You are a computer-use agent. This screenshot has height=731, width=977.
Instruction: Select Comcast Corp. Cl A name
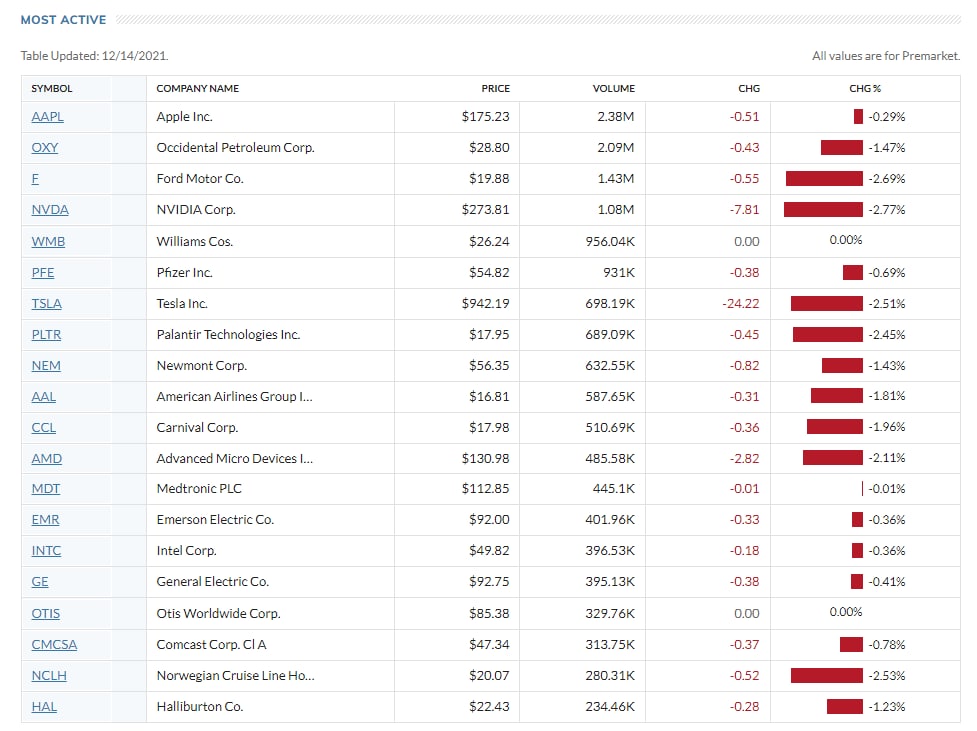(x=211, y=645)
